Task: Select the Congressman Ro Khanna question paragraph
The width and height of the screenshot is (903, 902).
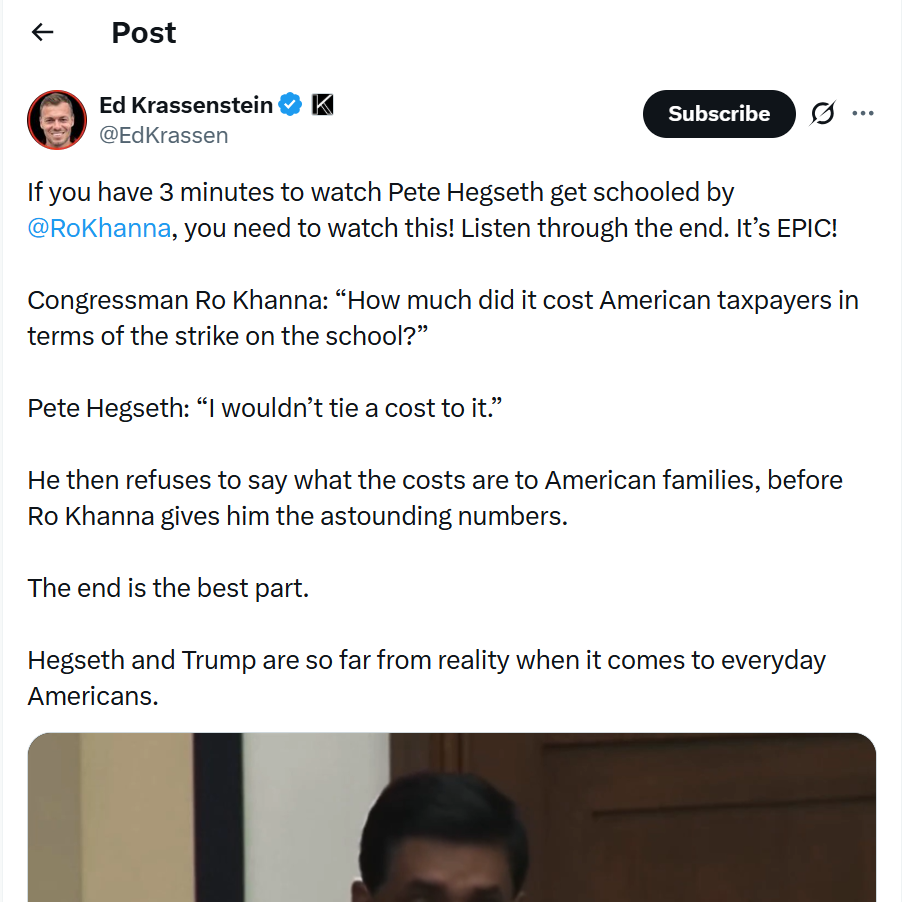Action: coord(443,318)
